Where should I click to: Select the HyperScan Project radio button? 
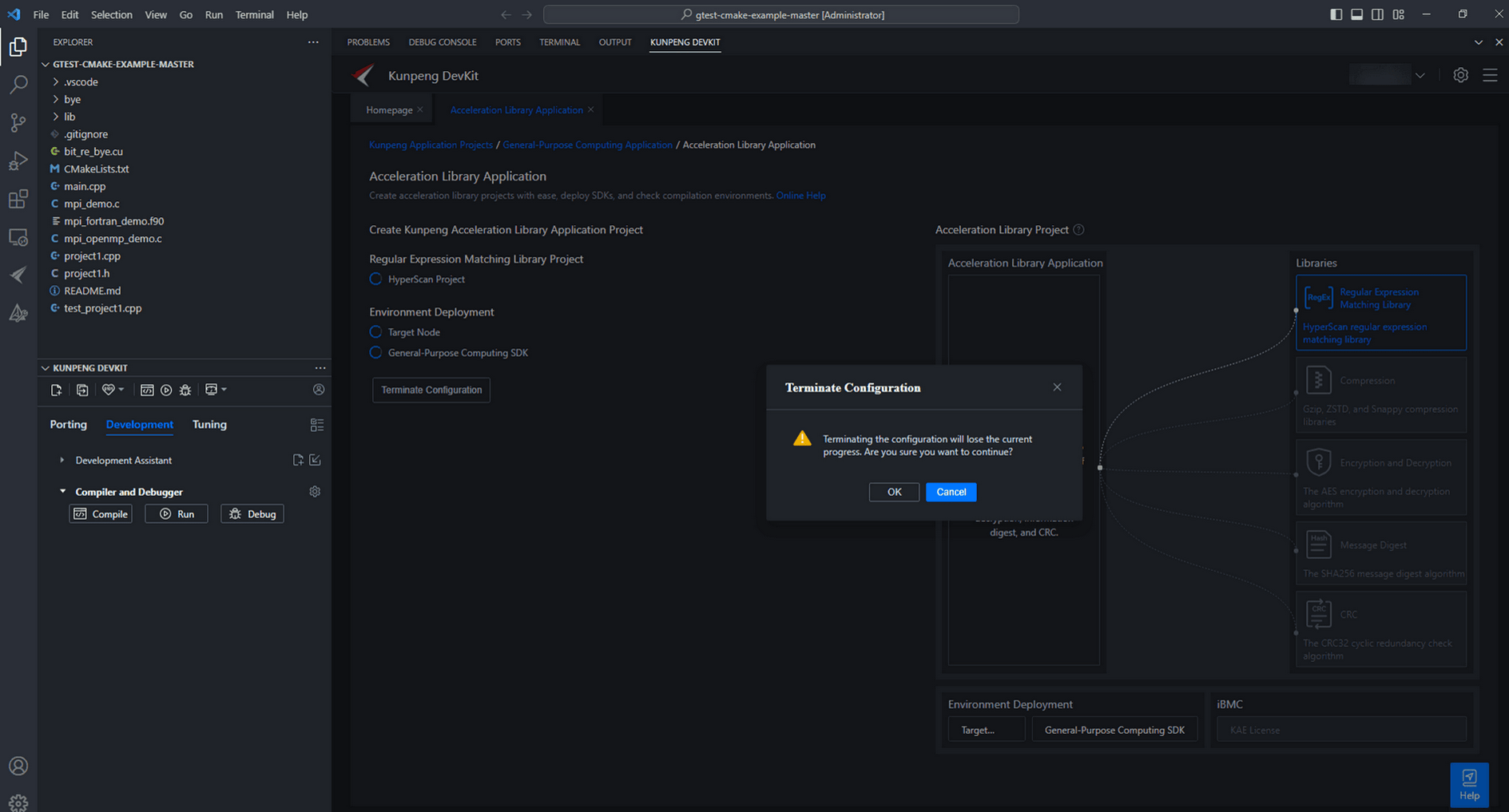click(375, 279)
